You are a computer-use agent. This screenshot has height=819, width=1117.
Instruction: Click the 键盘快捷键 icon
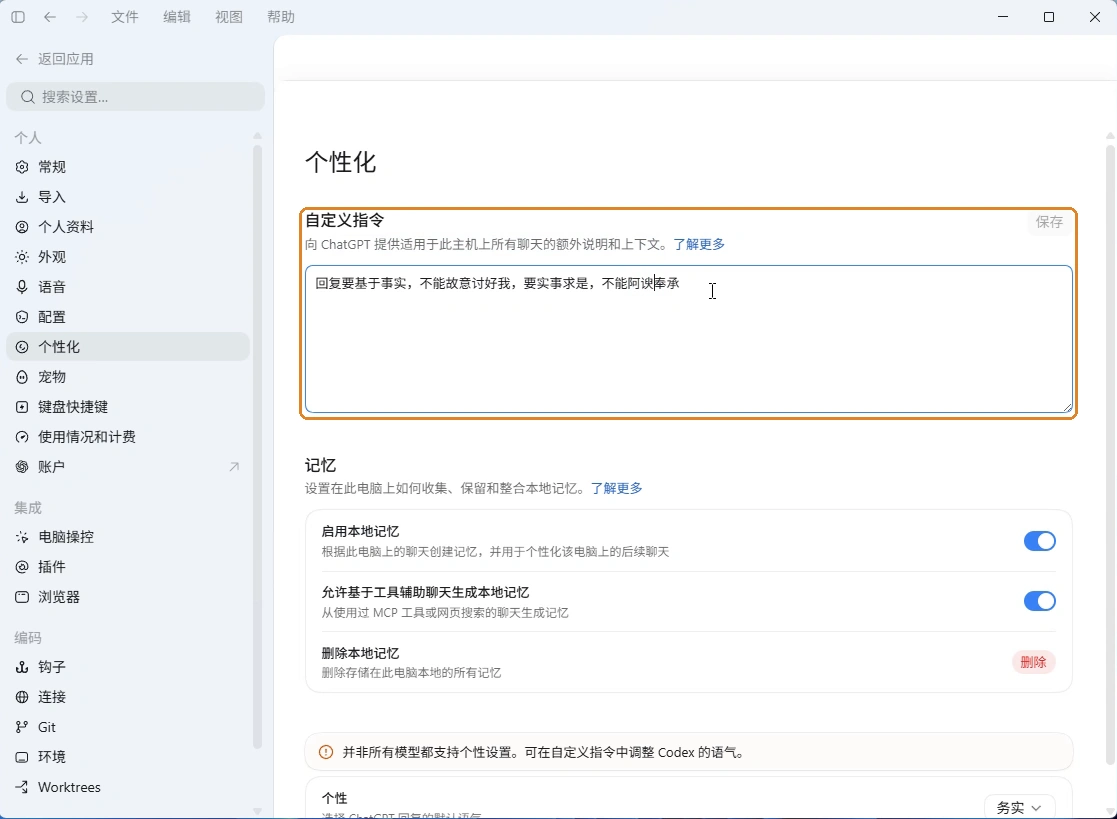(22, 407)
